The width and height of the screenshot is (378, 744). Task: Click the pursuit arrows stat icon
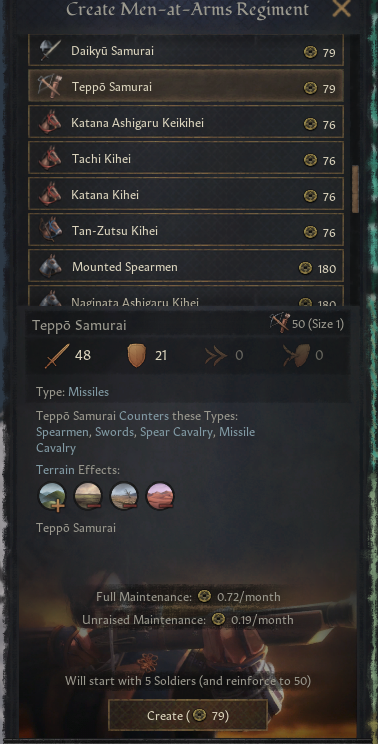[216, 356]
